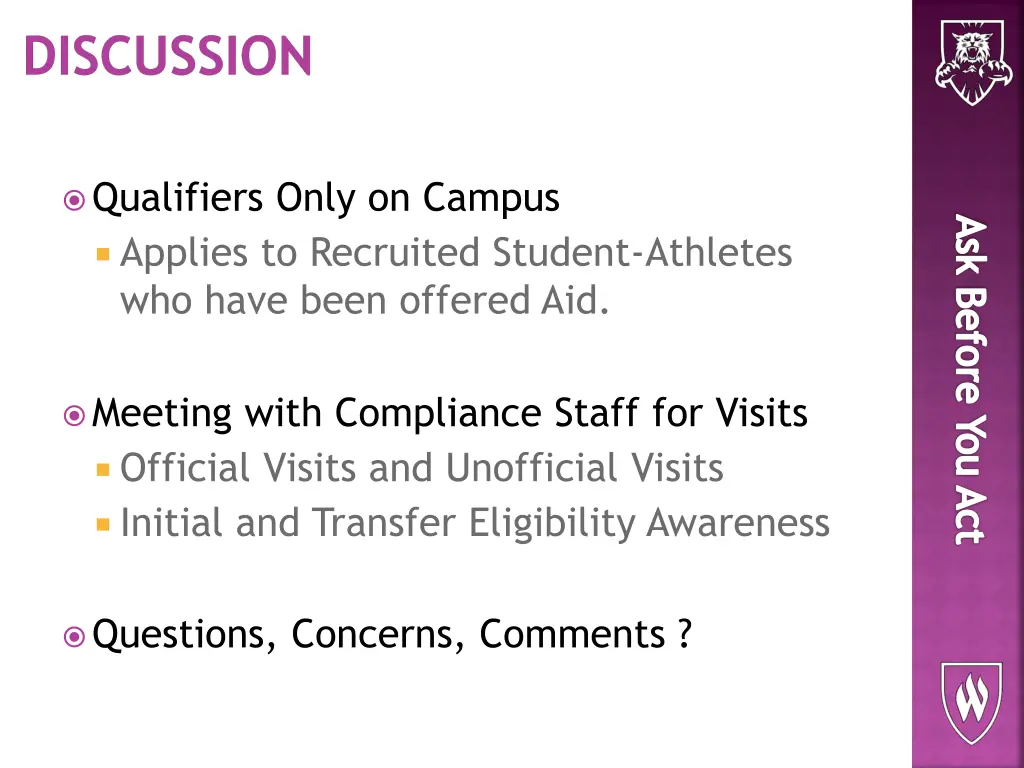Select bullet before Questions, Concerns, Comments
Viewport: 1024px width, 768px height.
74,636
